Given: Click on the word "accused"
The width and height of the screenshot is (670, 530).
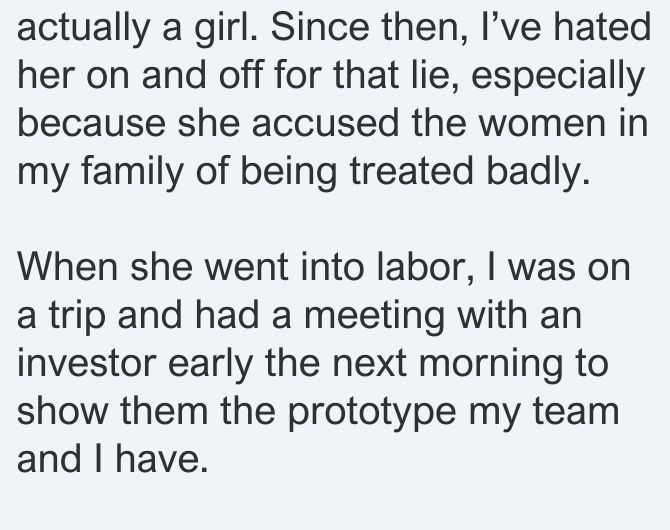Looking at the screenshot, I should (x=325, y=123).
